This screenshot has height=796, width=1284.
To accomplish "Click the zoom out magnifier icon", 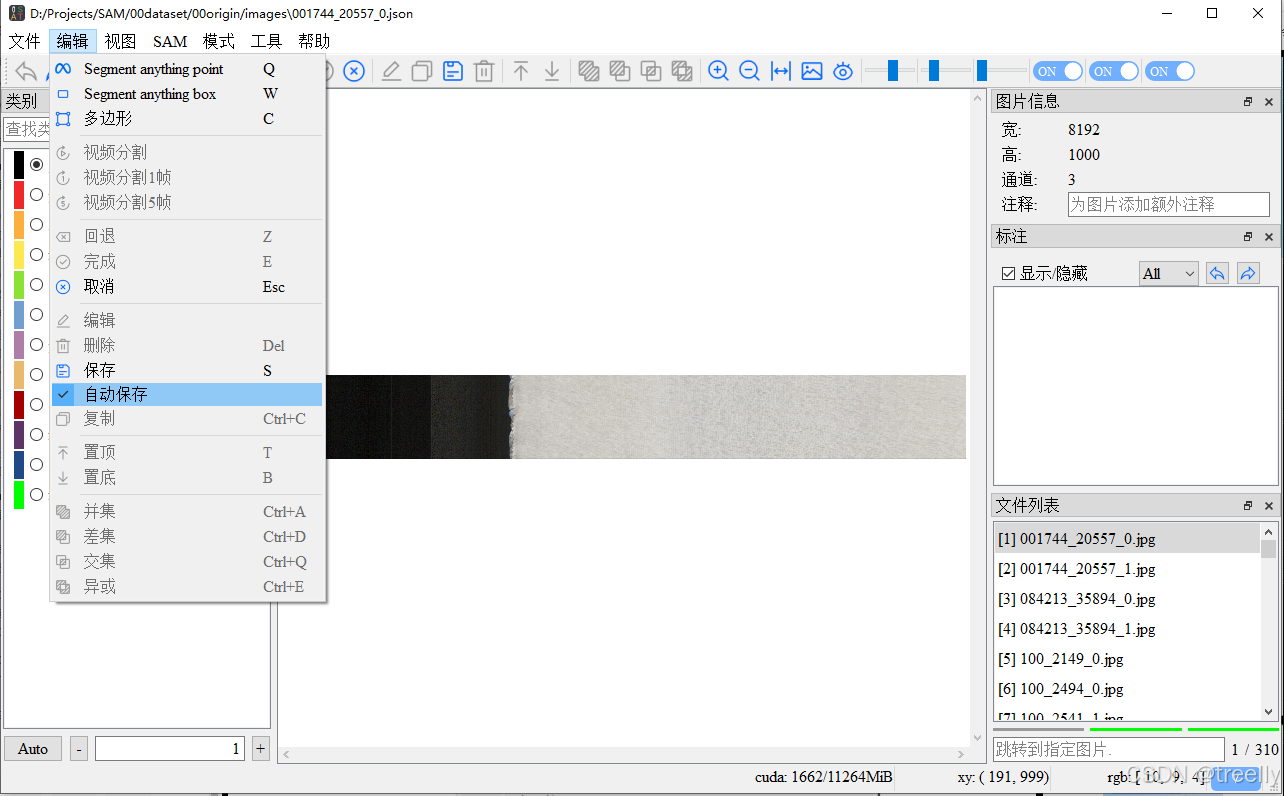I will point(749,71).
